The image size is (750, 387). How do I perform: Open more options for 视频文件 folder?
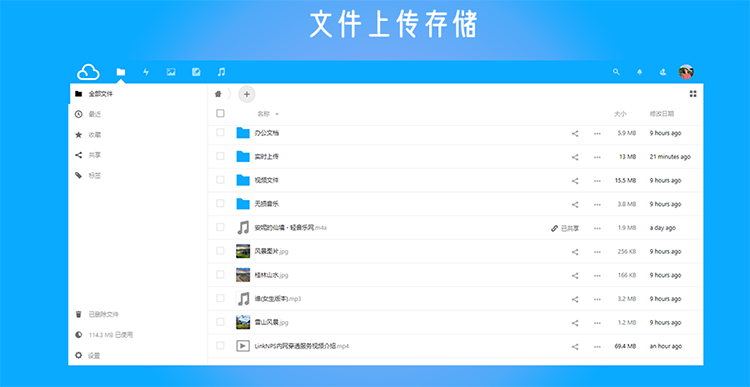pos(597,181)
